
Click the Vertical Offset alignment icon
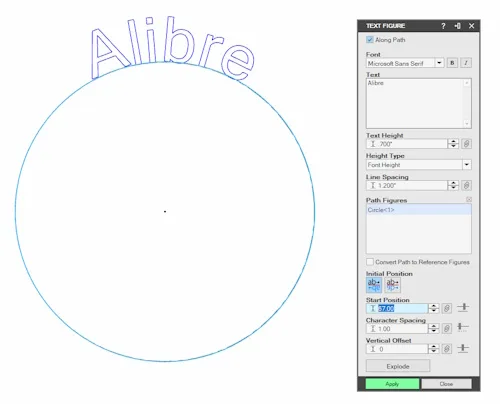click(463, 348)
